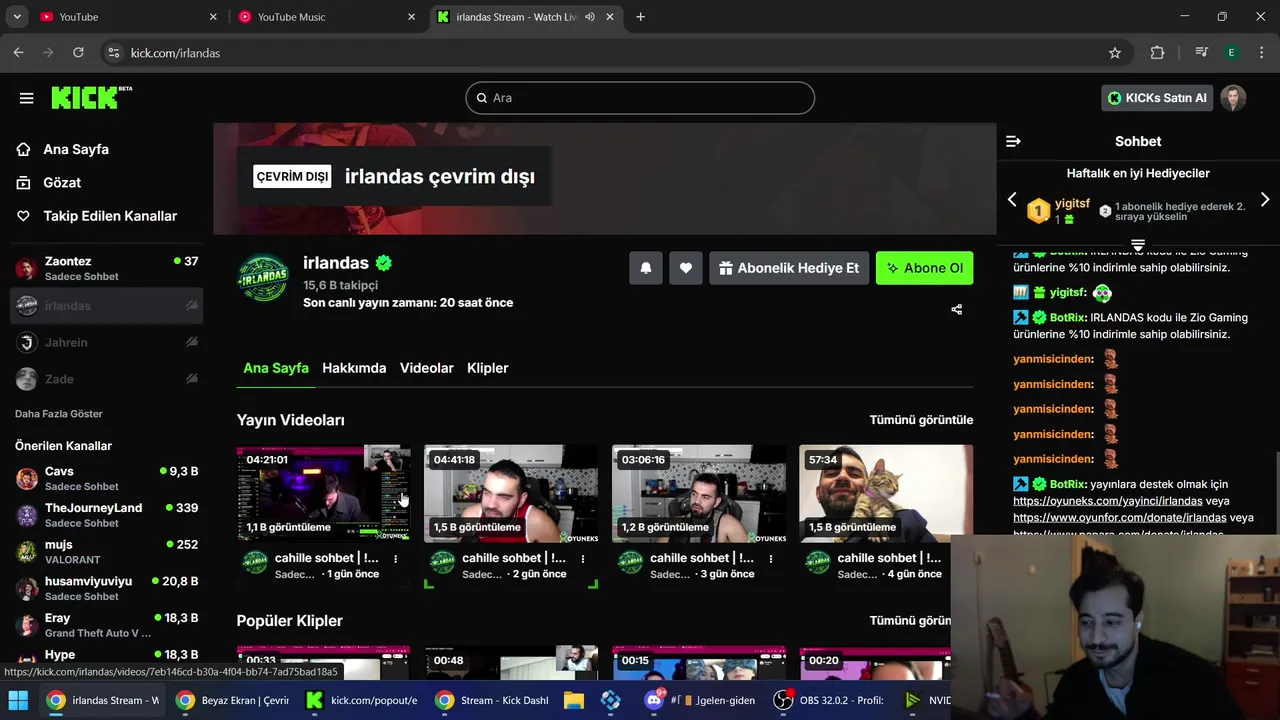
Task: Open a new browser tab
Action: point(640,17)
